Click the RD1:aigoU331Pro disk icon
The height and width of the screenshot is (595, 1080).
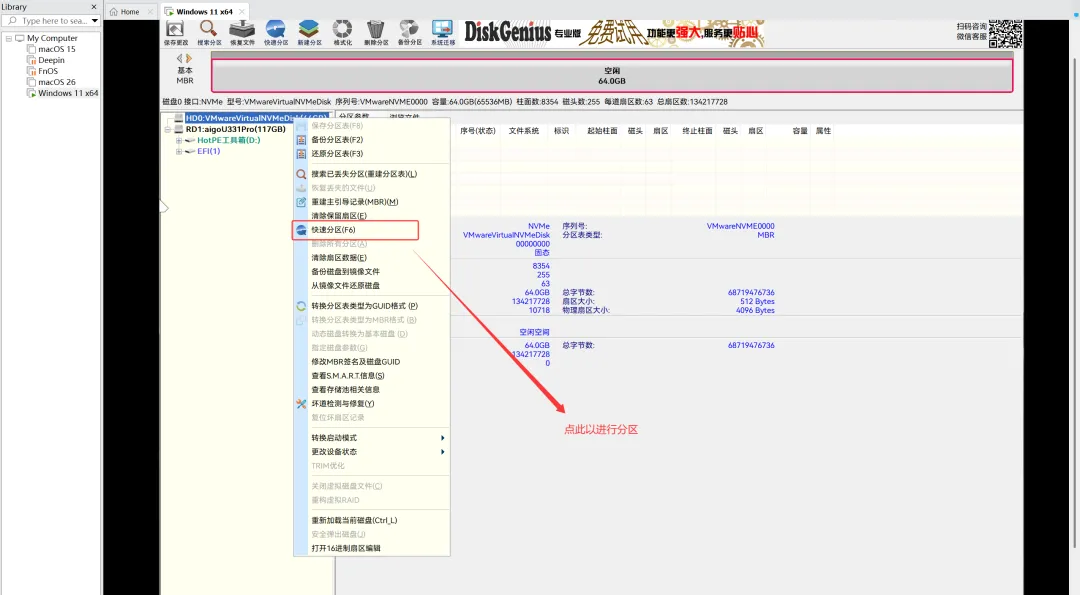coord(179,129)
